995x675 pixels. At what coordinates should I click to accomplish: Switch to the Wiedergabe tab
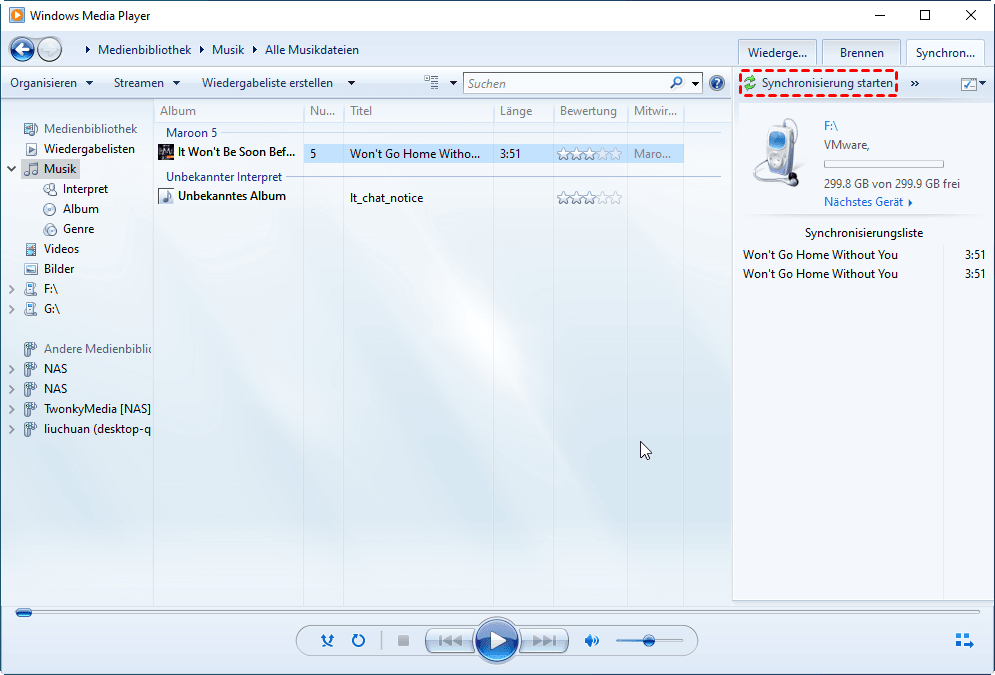pos(777,53)
